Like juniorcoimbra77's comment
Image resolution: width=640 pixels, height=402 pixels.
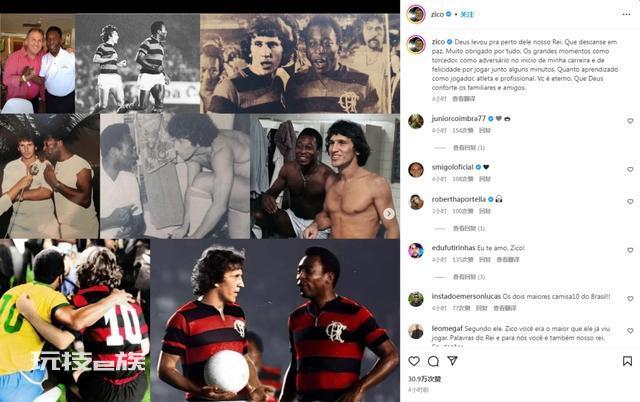[630, 121]
